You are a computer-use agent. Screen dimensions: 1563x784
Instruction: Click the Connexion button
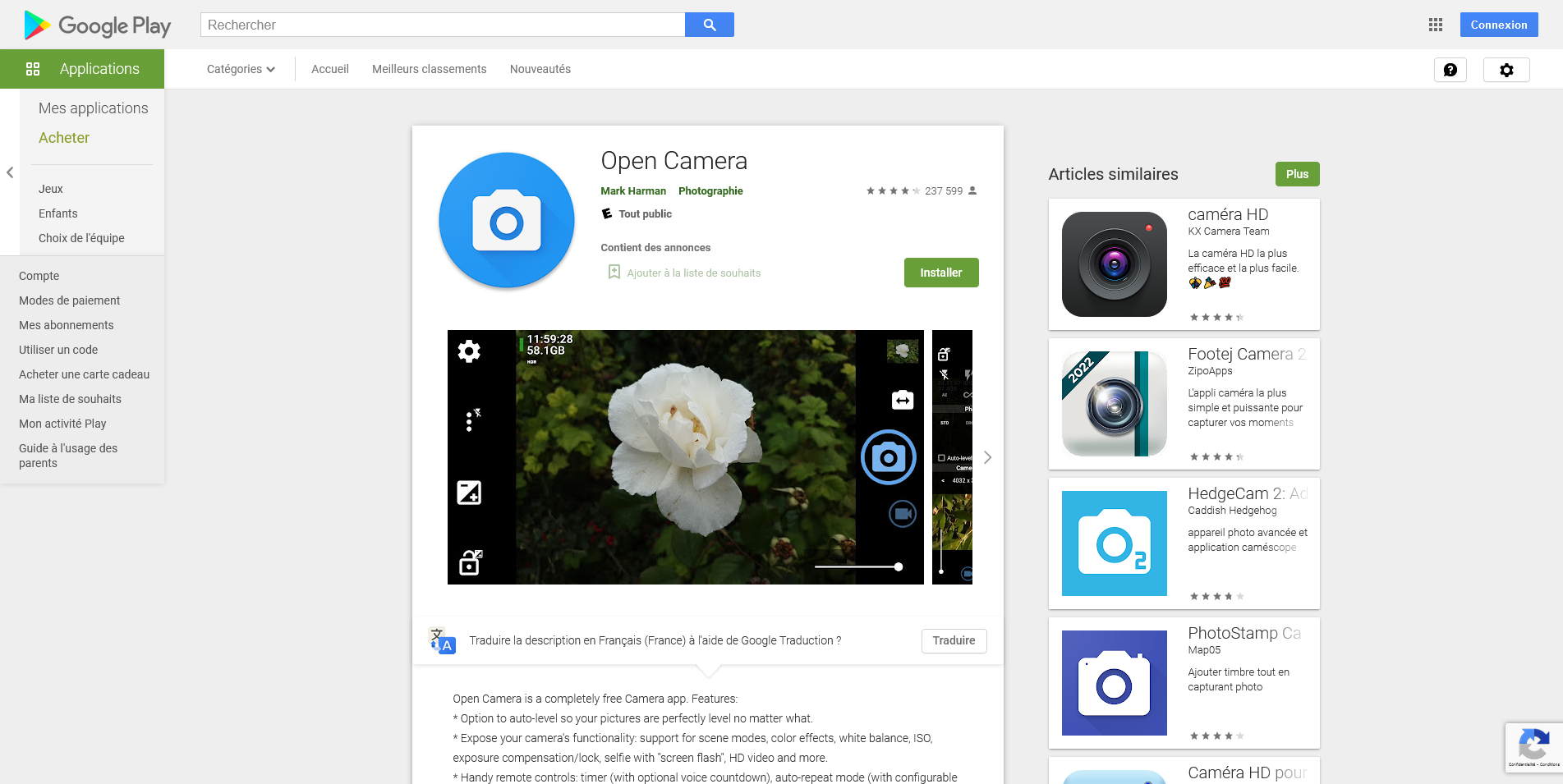1499,25
